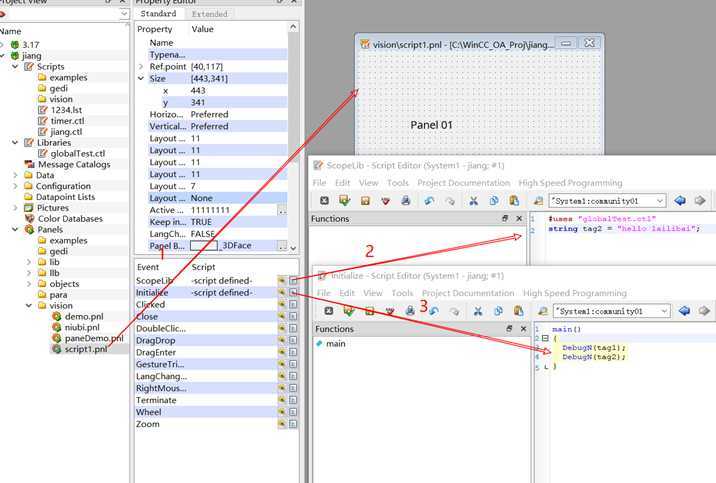Click the datapoint selector icon in Initialize editor
This screenshot has height=483, width=716.
click(542, 311)
